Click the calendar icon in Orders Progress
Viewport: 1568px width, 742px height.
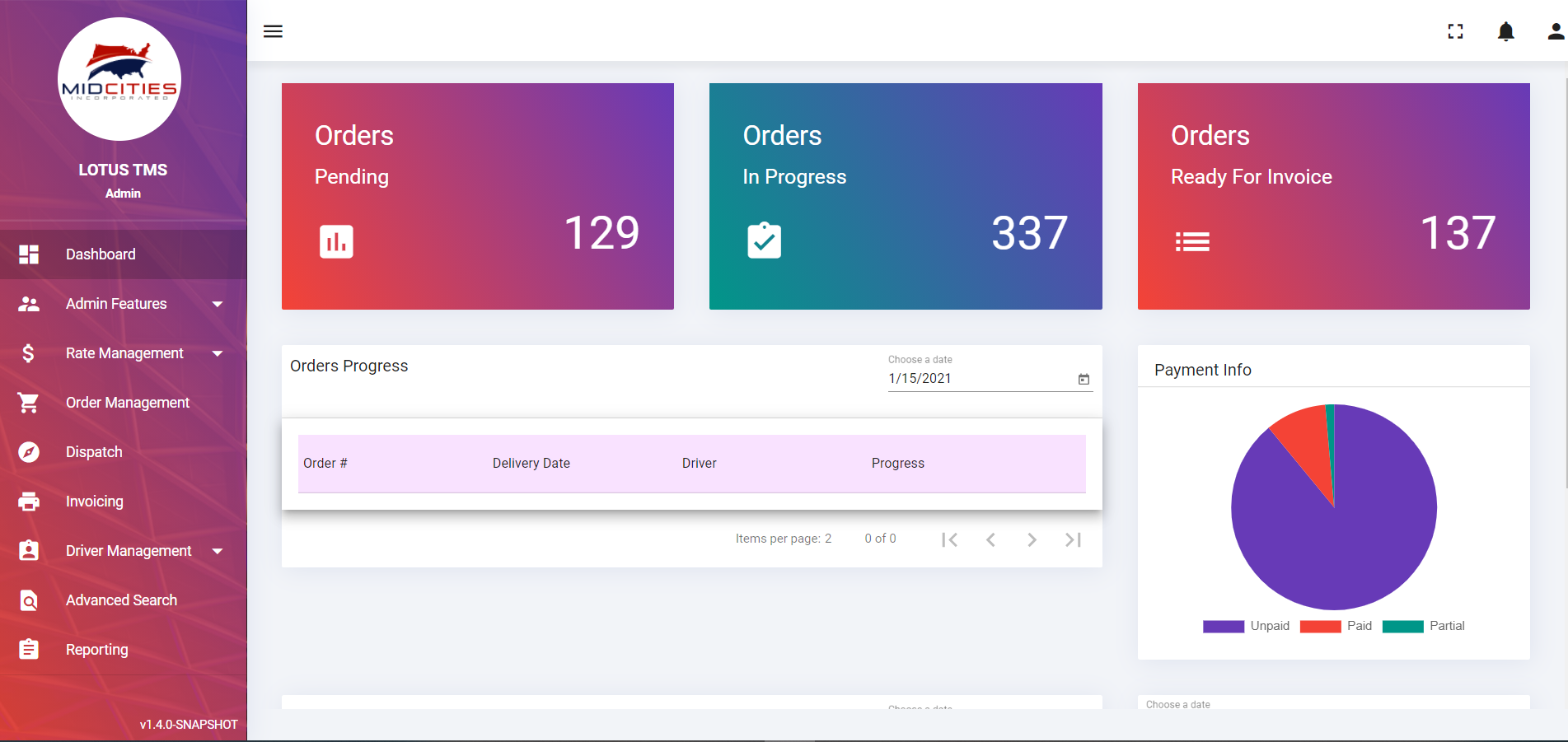(x=1084, y=379)
